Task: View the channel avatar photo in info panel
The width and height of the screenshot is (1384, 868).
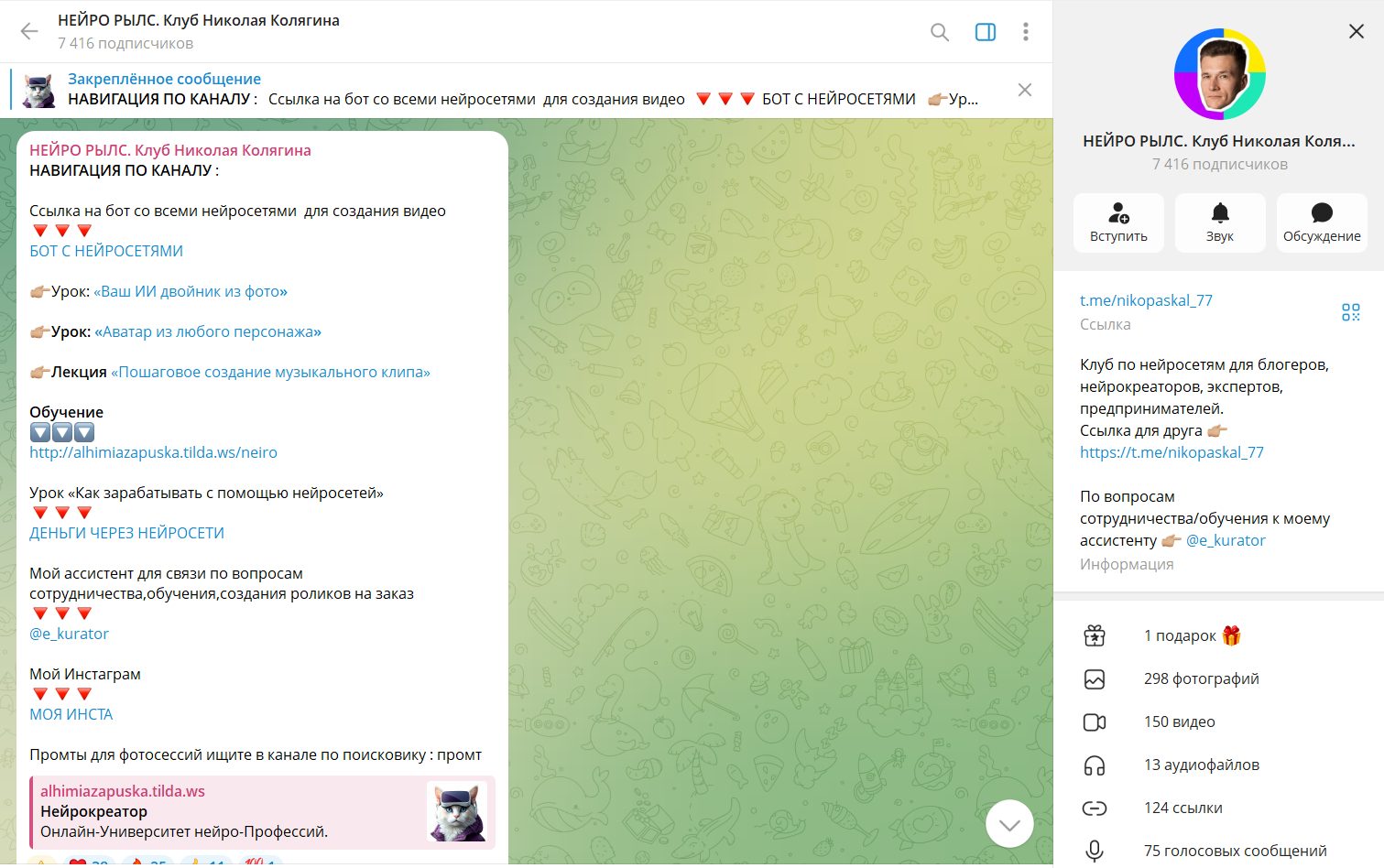Action: (x=1219, y=74)
